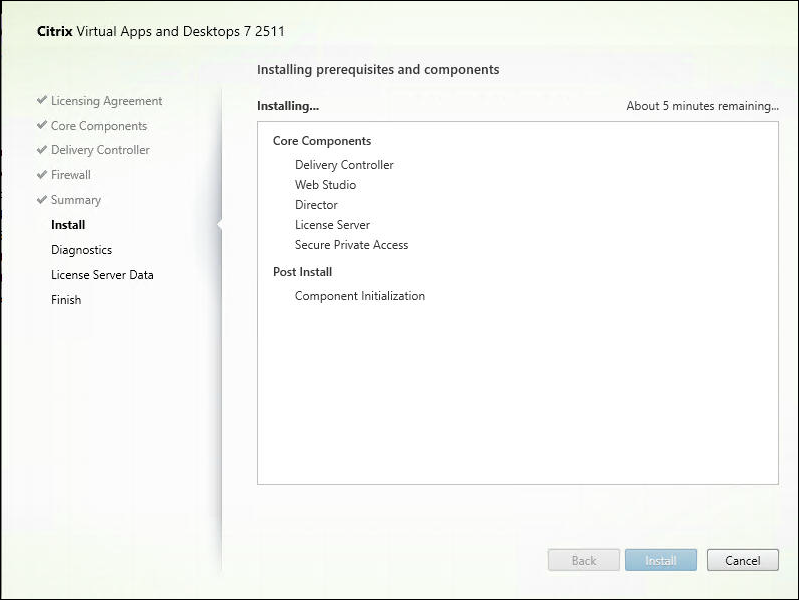Click the greyed-out Back button
Screen dimensions: 799x600
click(584, 560)
